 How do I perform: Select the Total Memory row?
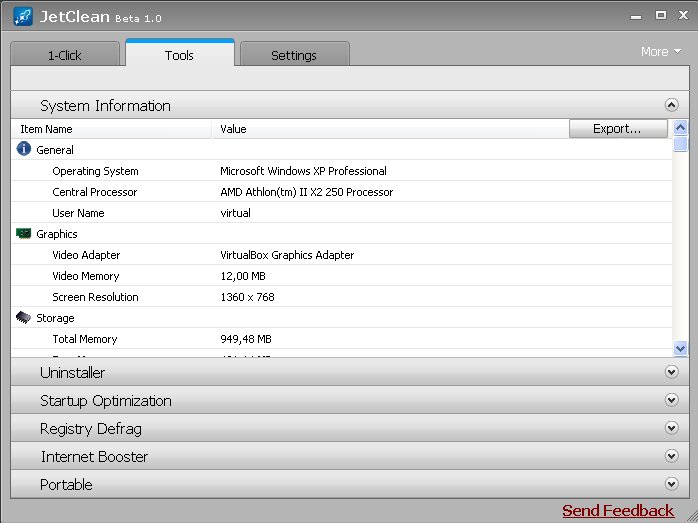click(x=341, y=339)
